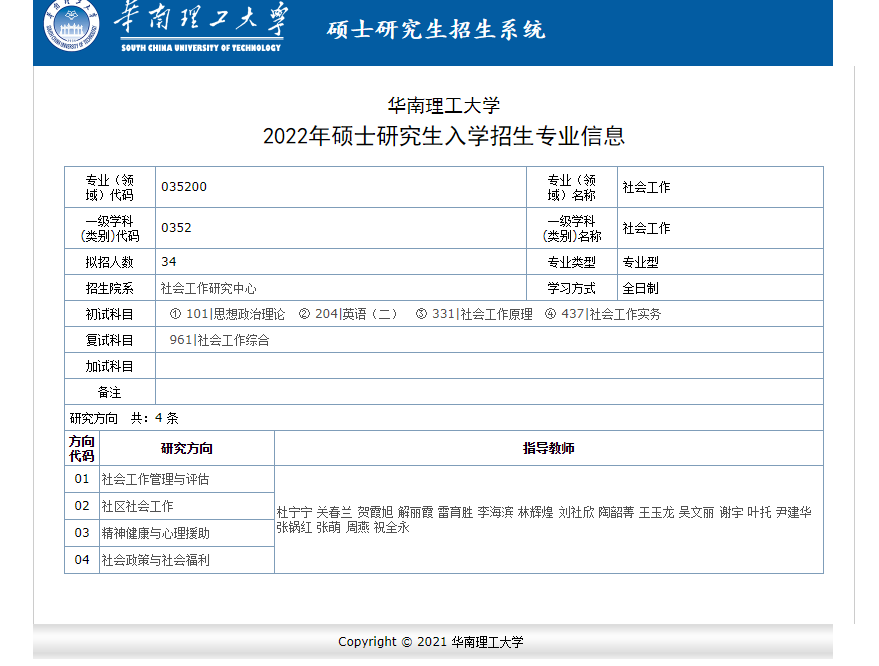
Task: Click the 拟招人数 label cell
Action: pyautogui.click(x=110, y=262)
